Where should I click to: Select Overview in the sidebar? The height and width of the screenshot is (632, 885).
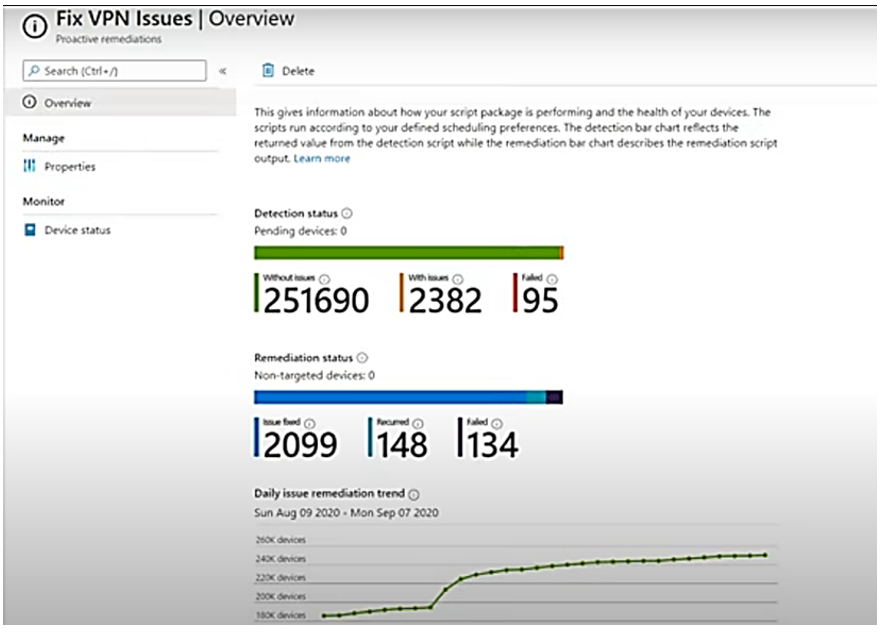coord(120,103)
